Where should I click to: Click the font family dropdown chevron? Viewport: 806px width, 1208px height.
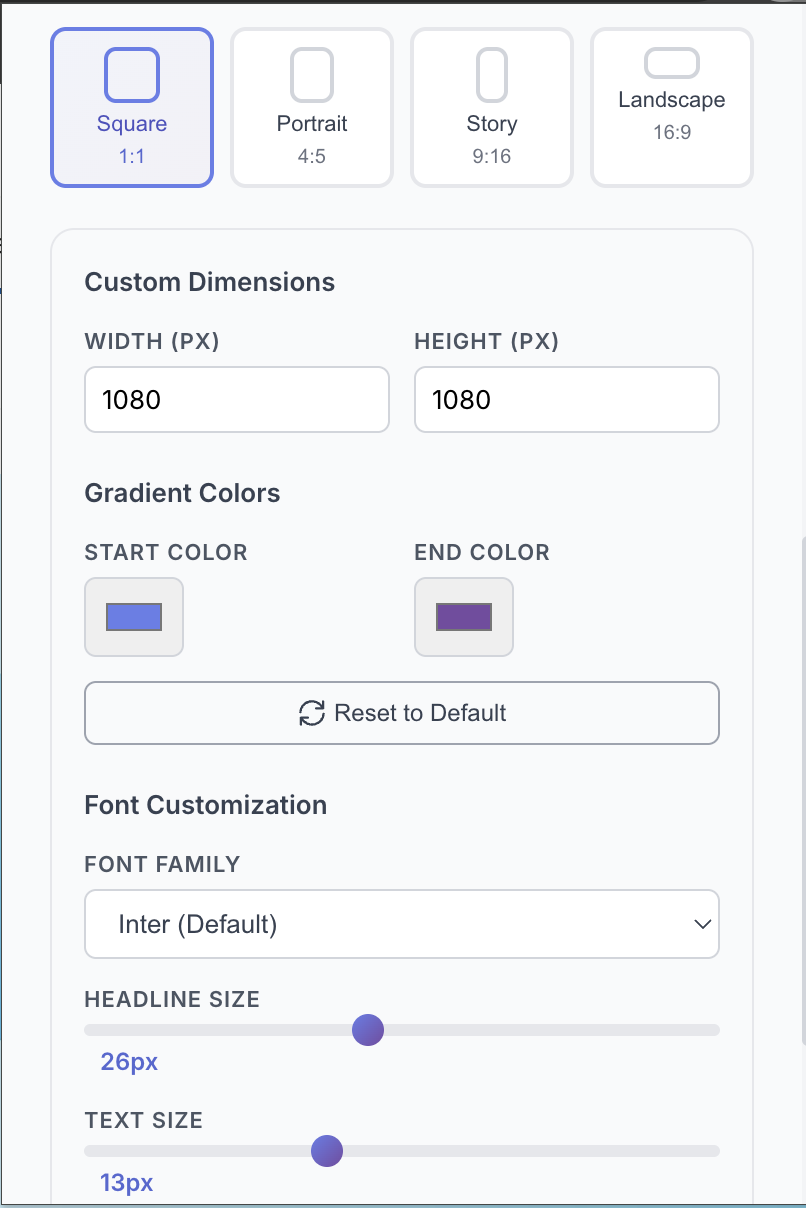click(702, 924)
